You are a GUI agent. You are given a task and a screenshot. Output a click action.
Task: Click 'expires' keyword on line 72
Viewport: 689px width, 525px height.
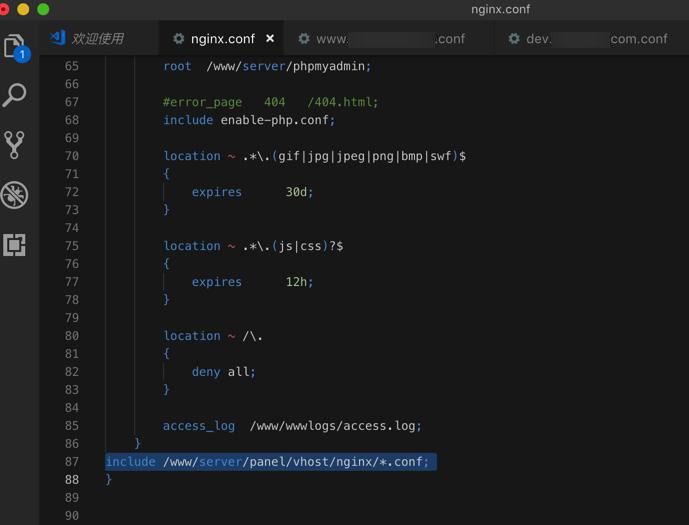217,192
